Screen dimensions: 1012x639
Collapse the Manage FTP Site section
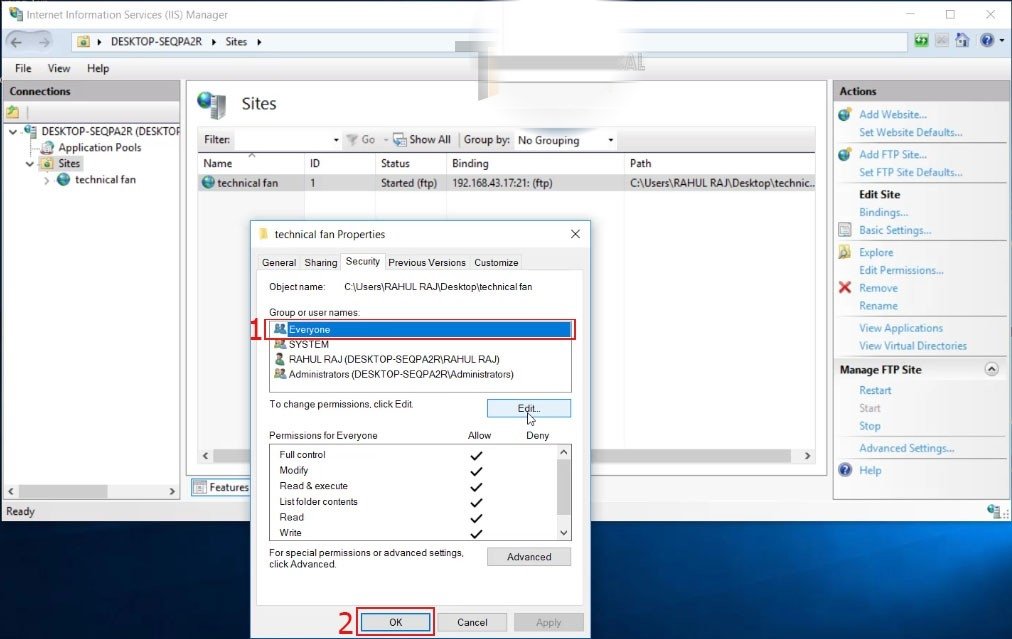[991, 369]
